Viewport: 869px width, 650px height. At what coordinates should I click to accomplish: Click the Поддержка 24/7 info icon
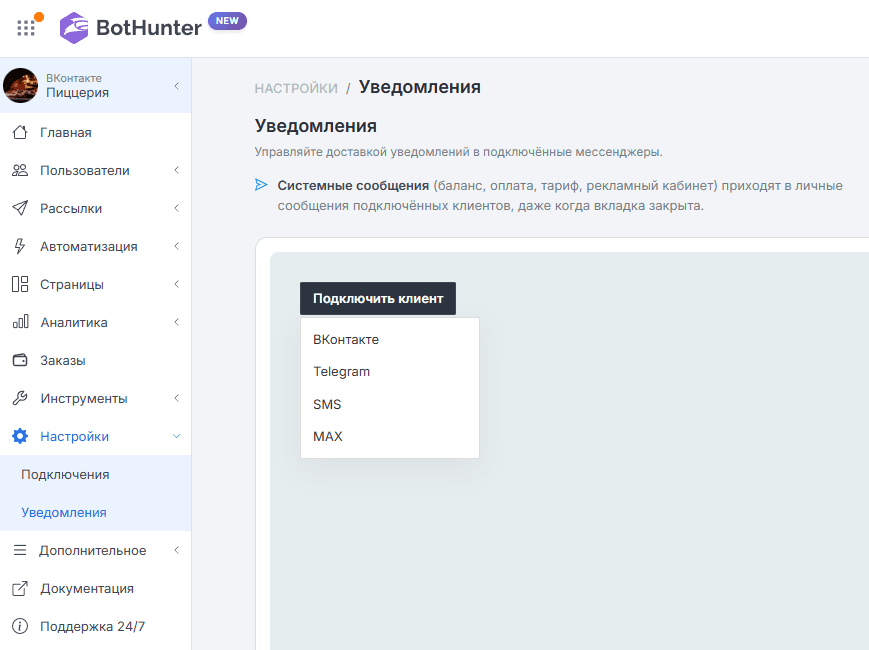click(20, 626)
